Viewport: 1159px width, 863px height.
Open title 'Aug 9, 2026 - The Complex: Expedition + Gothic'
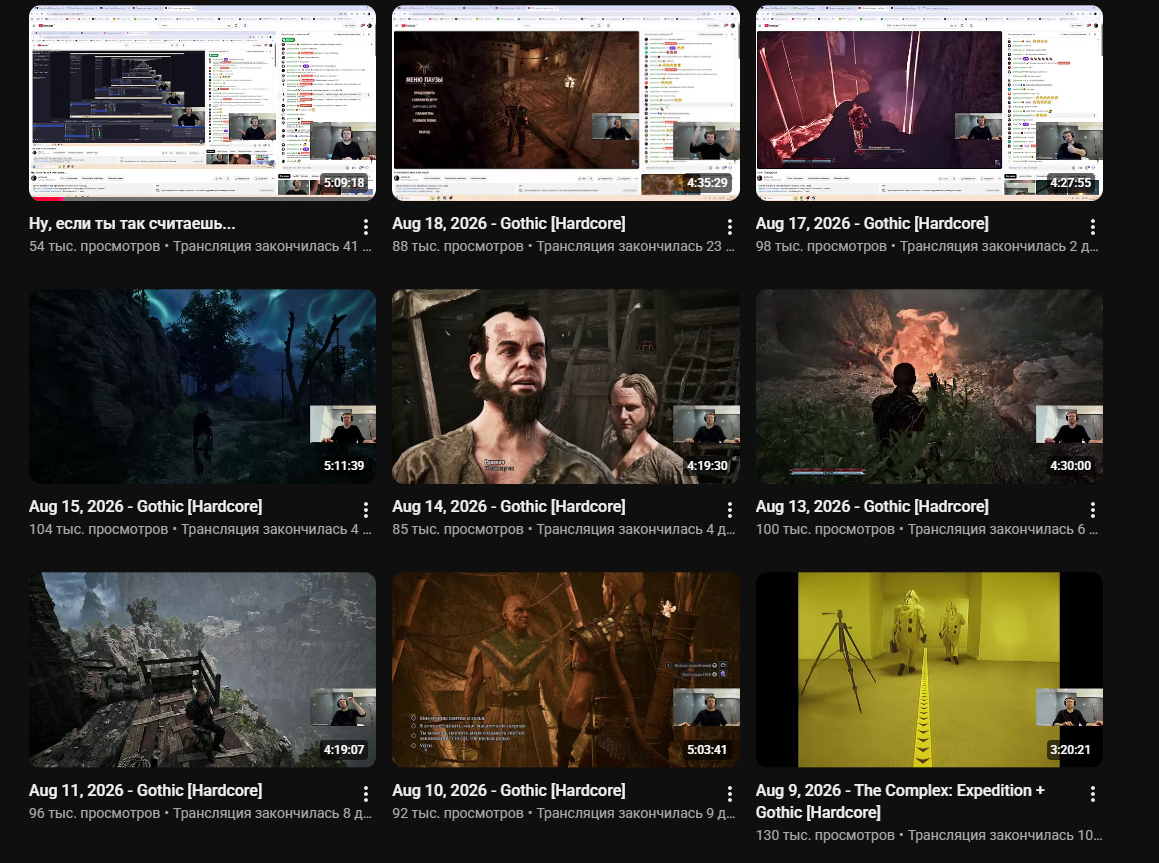pyautogui.click(x=900, y=802)
